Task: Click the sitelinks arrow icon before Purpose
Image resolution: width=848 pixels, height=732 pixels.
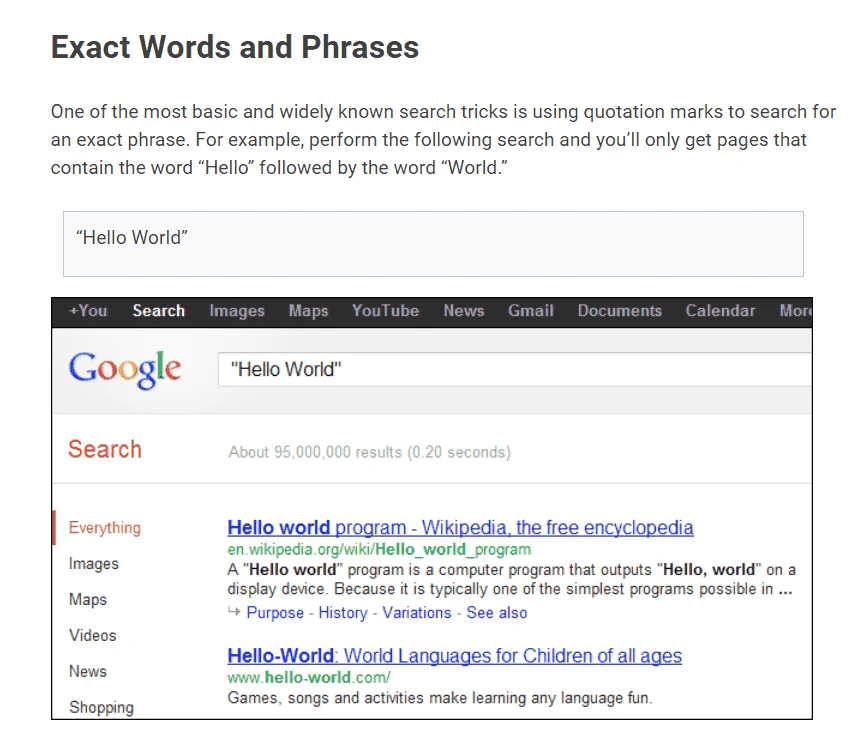Action: (x=234, y=611)
